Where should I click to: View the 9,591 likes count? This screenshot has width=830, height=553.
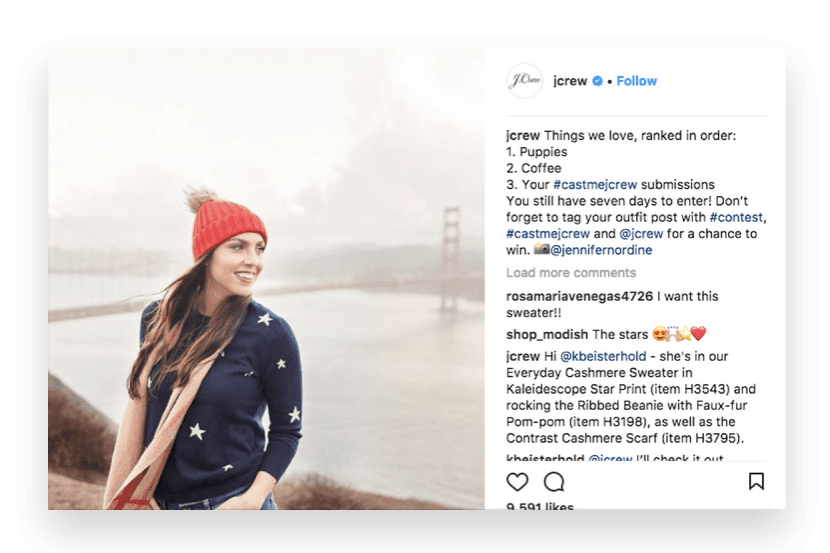click(x=540, y=505)
